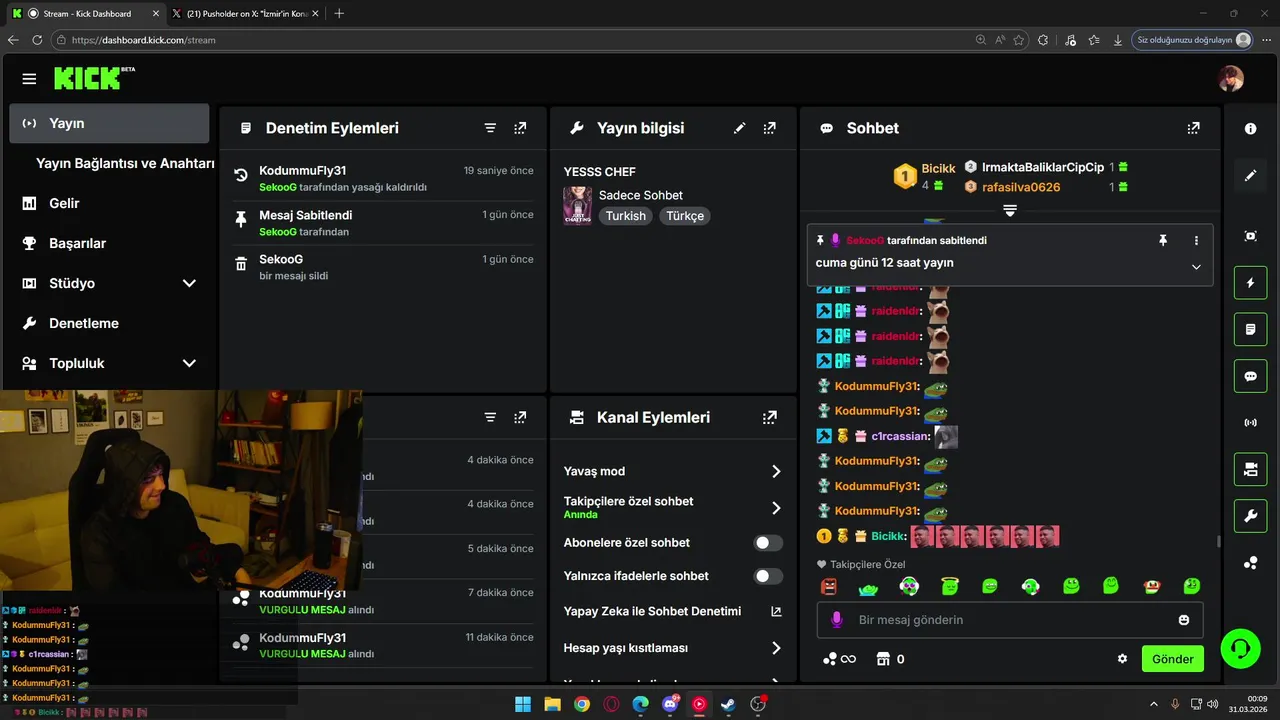Pop out the Sohbet chat panel

tap(1193, 128)
